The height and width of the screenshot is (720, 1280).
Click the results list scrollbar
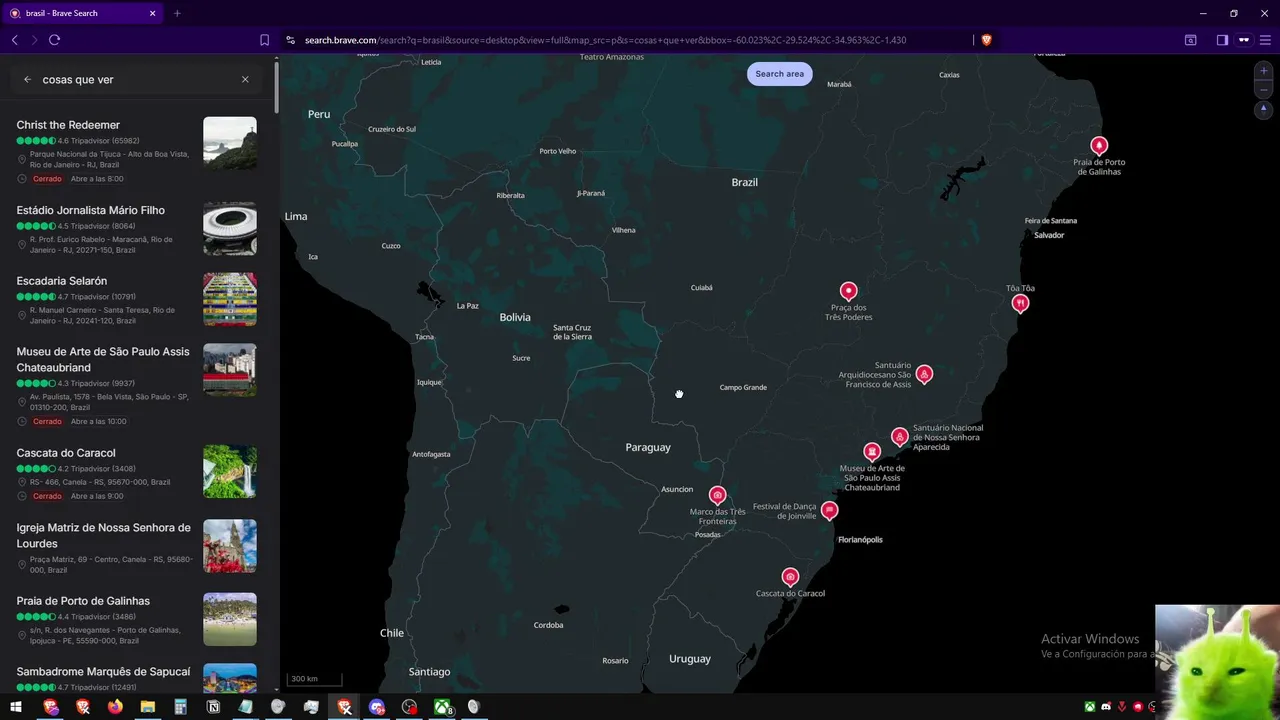click(x=277, y=90)
